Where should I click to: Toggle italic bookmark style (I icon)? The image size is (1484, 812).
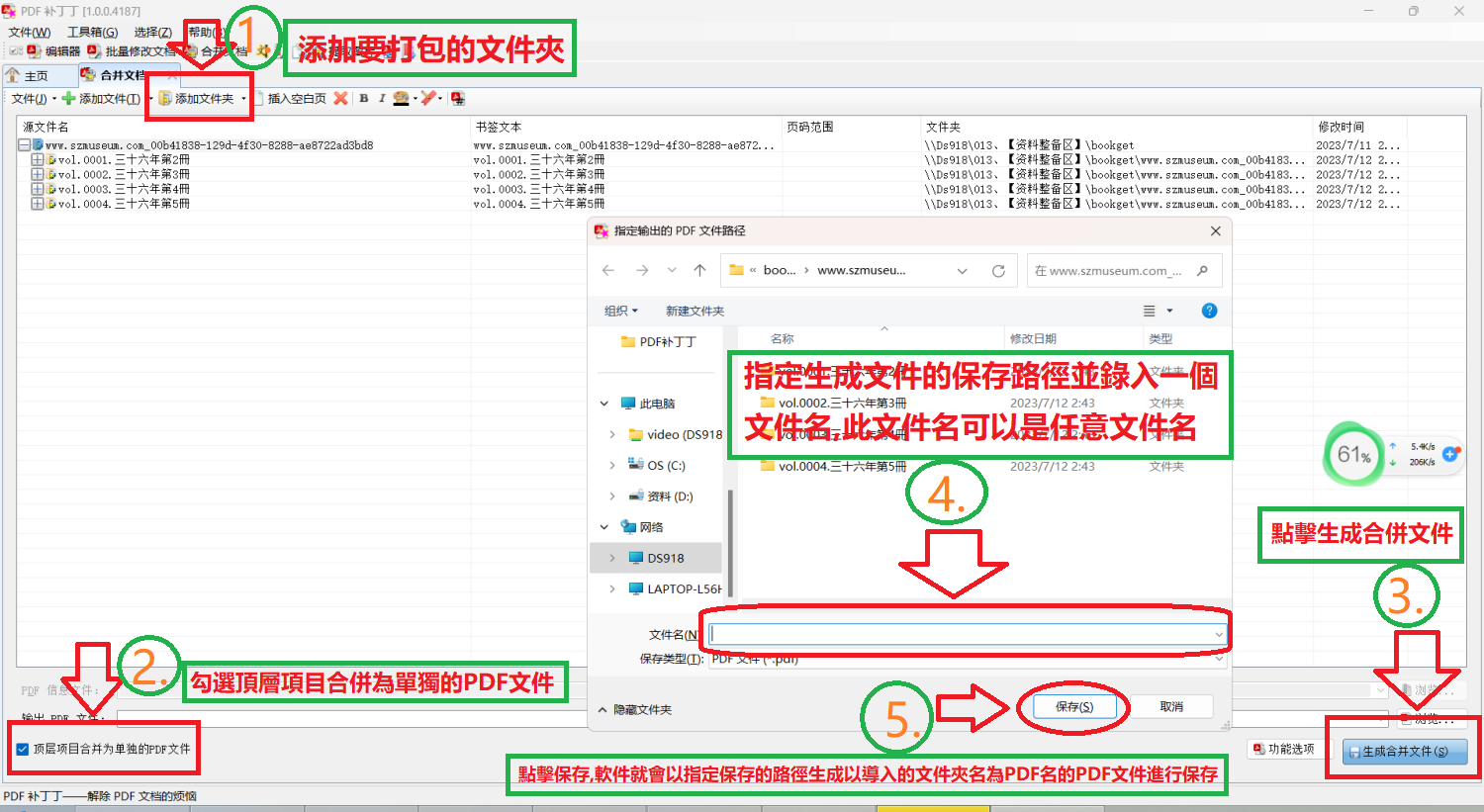(x=381, y=98)
